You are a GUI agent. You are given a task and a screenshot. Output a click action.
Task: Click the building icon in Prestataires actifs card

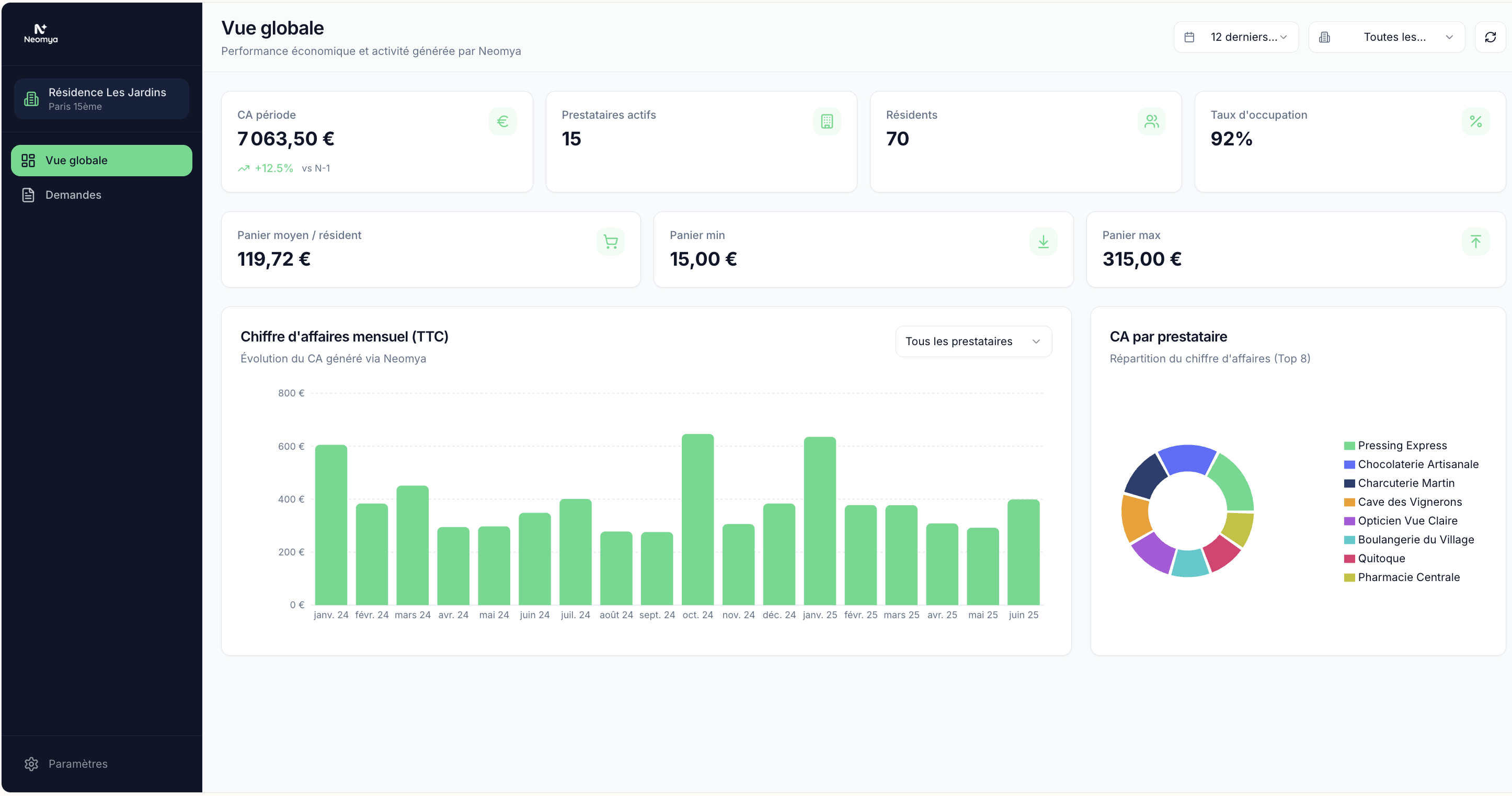pos(827,121)
